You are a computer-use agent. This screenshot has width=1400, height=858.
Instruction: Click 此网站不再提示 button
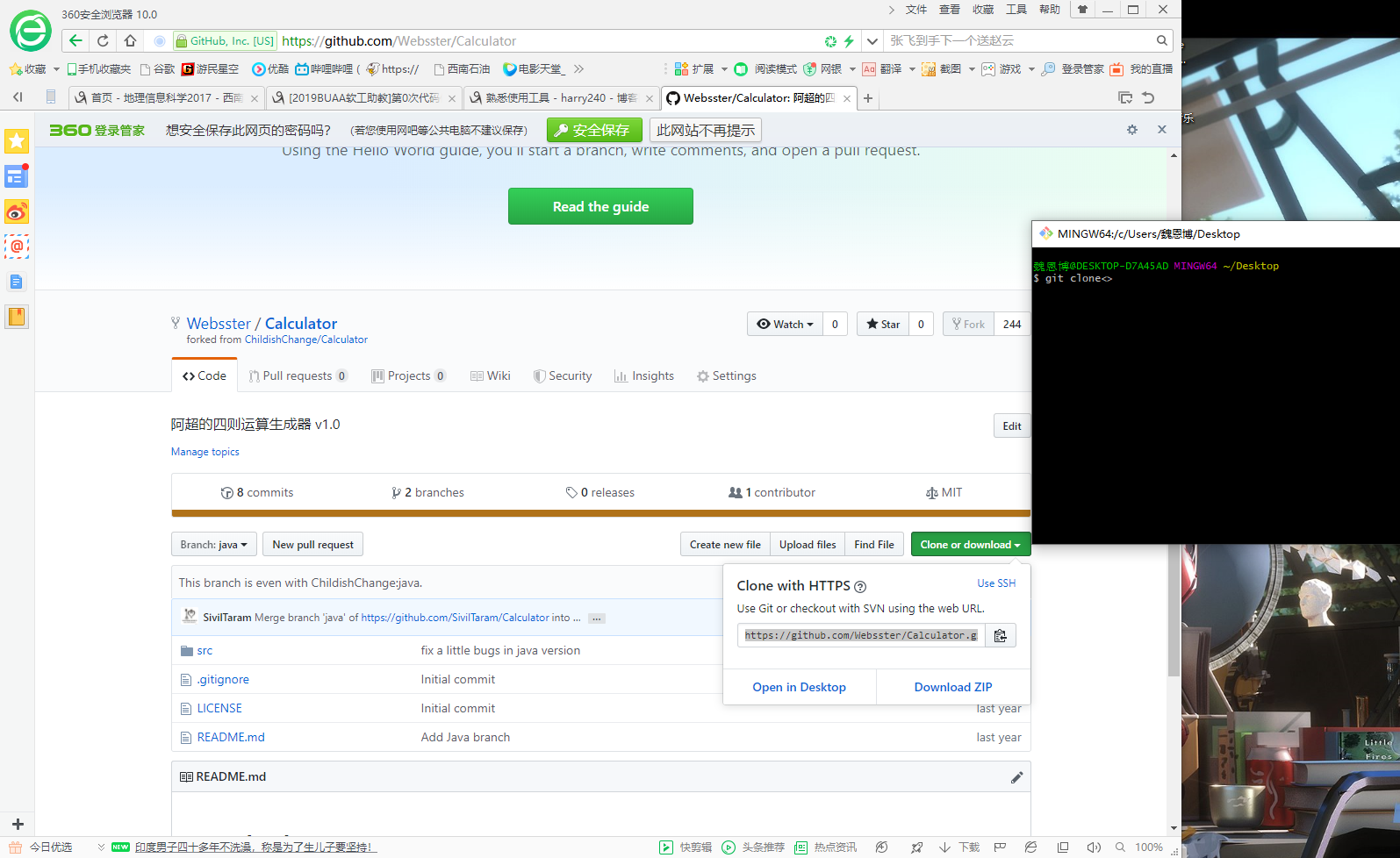706,130
